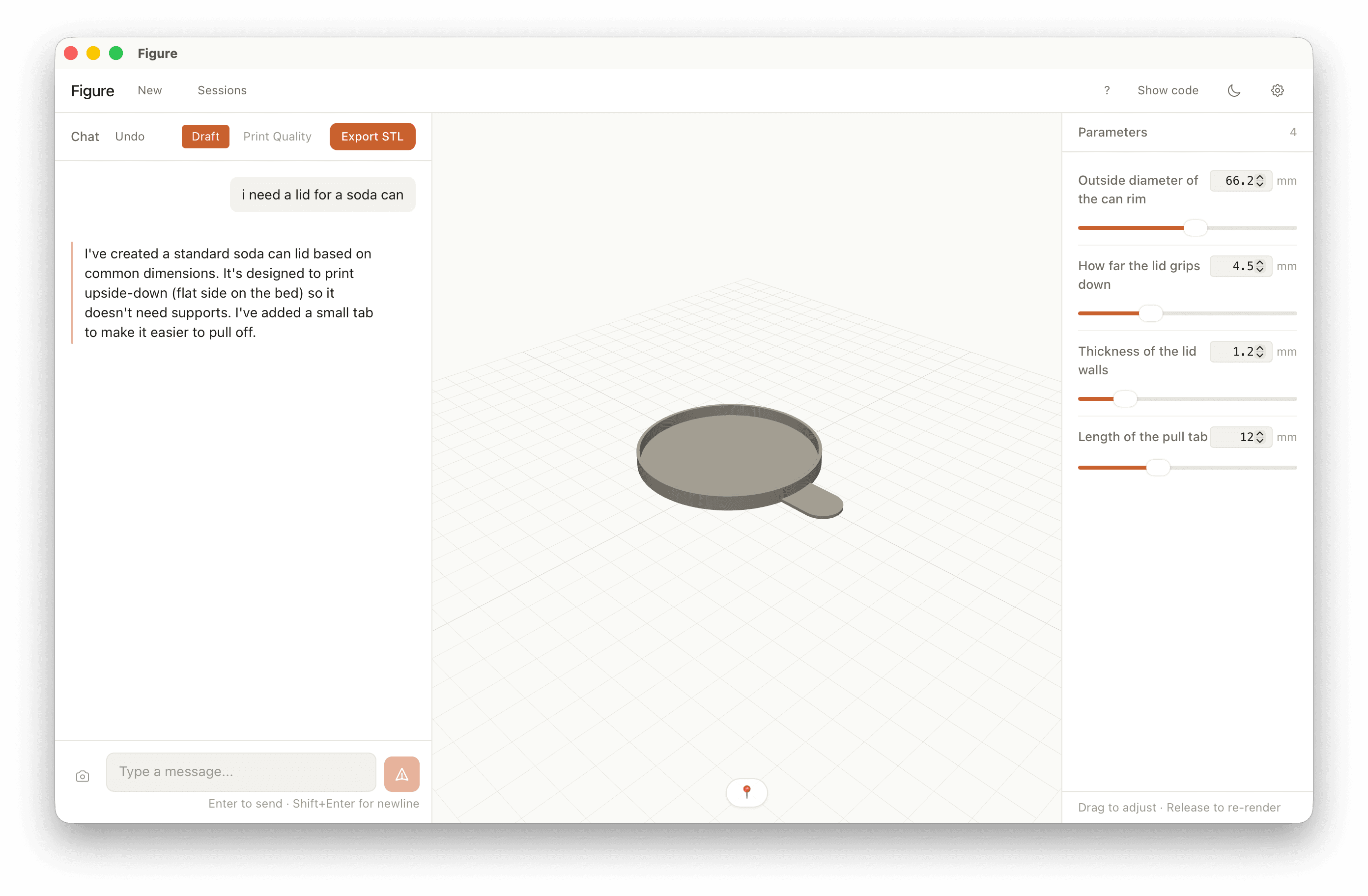Click Undo in the chat toolbar

[x=129, y=136]
